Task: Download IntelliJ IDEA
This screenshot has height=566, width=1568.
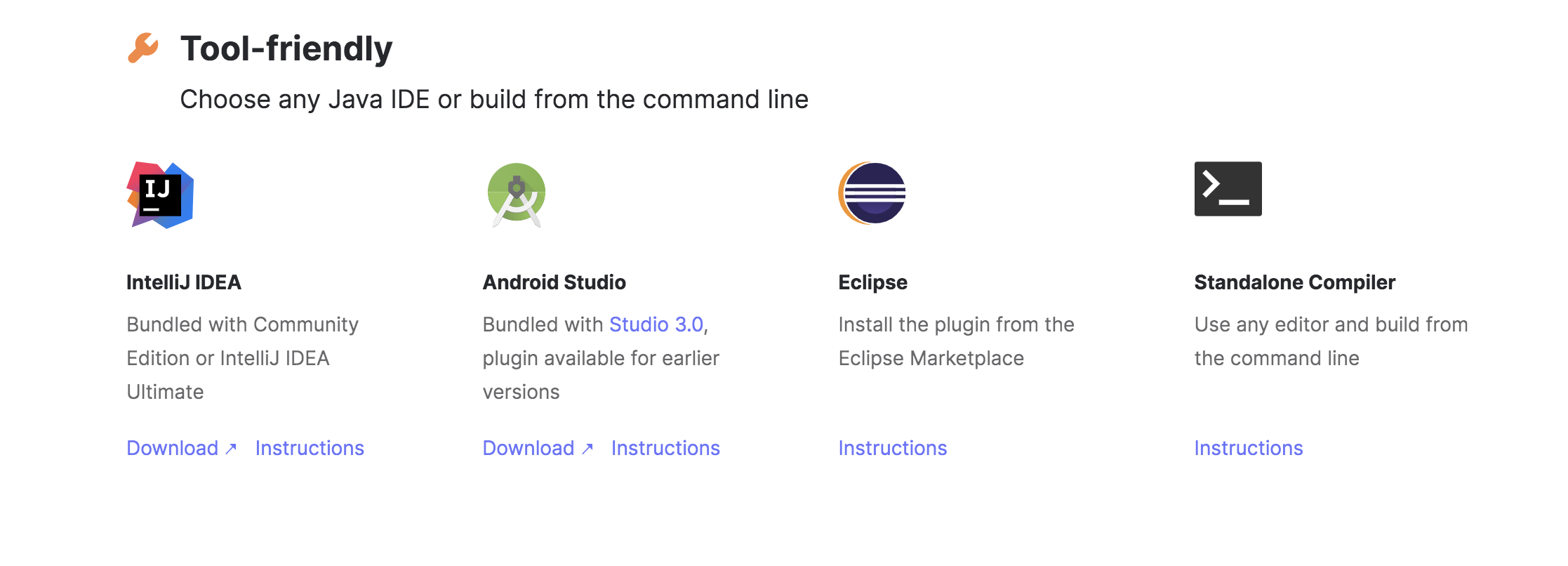Action: (x=173, y=448)
